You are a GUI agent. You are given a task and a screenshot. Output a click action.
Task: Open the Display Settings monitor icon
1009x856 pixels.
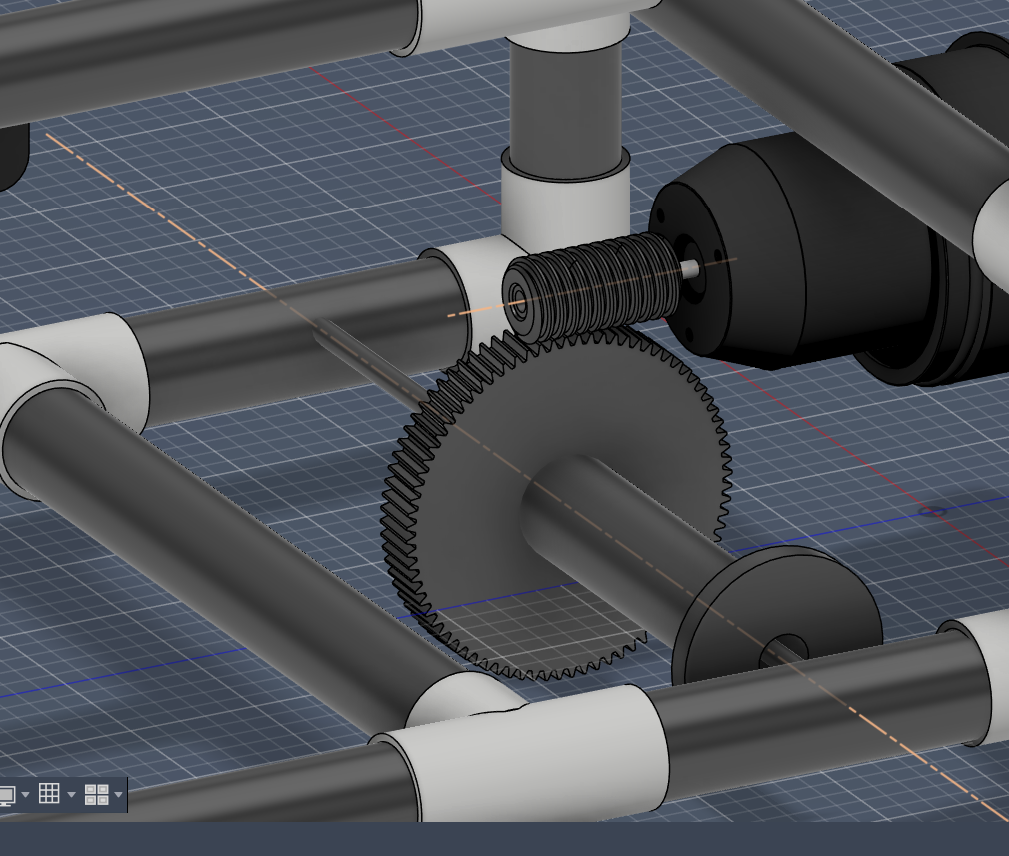coord(5,796)
